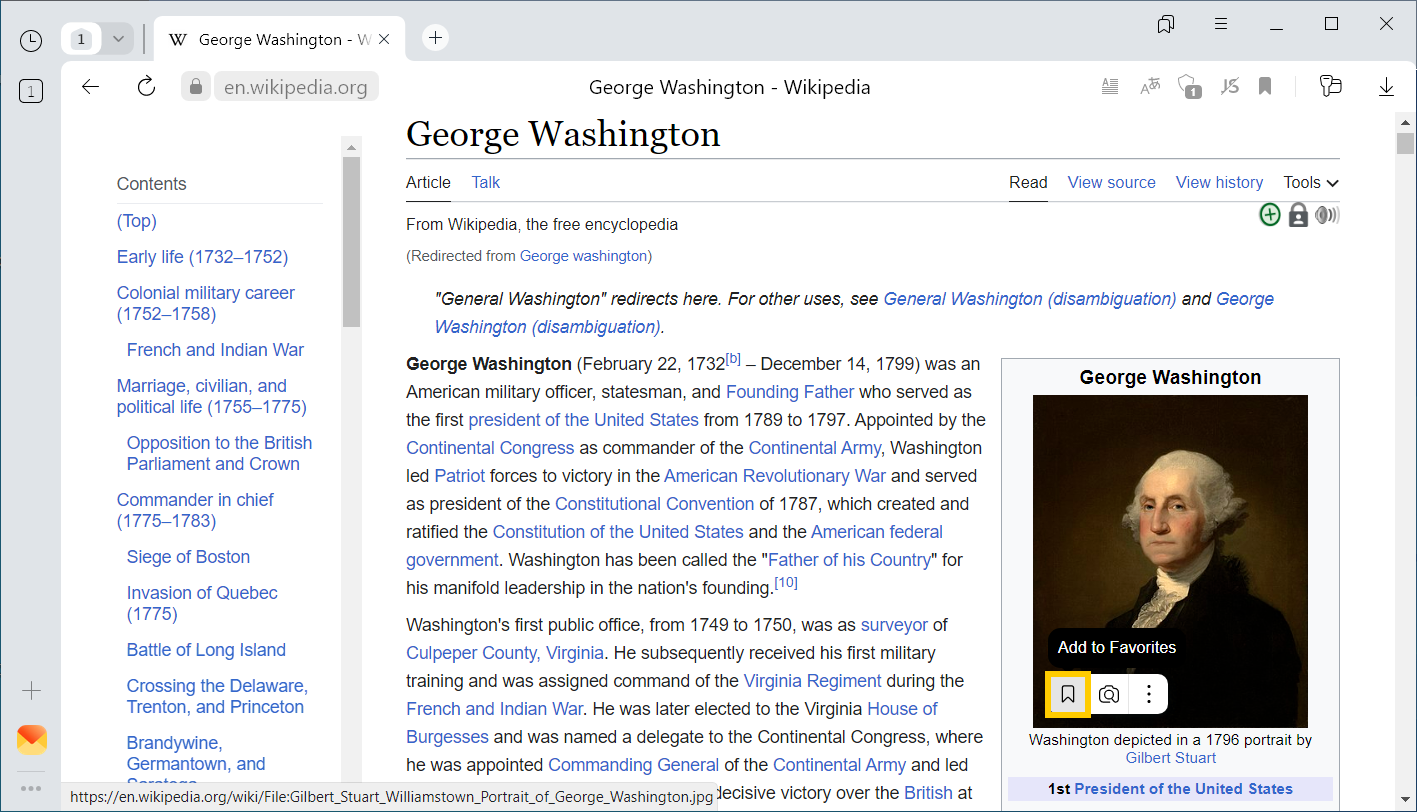Follow the Continental Congress link
Image resolution: width=1417 pixels, height=812 pixels.
(490, 448)
